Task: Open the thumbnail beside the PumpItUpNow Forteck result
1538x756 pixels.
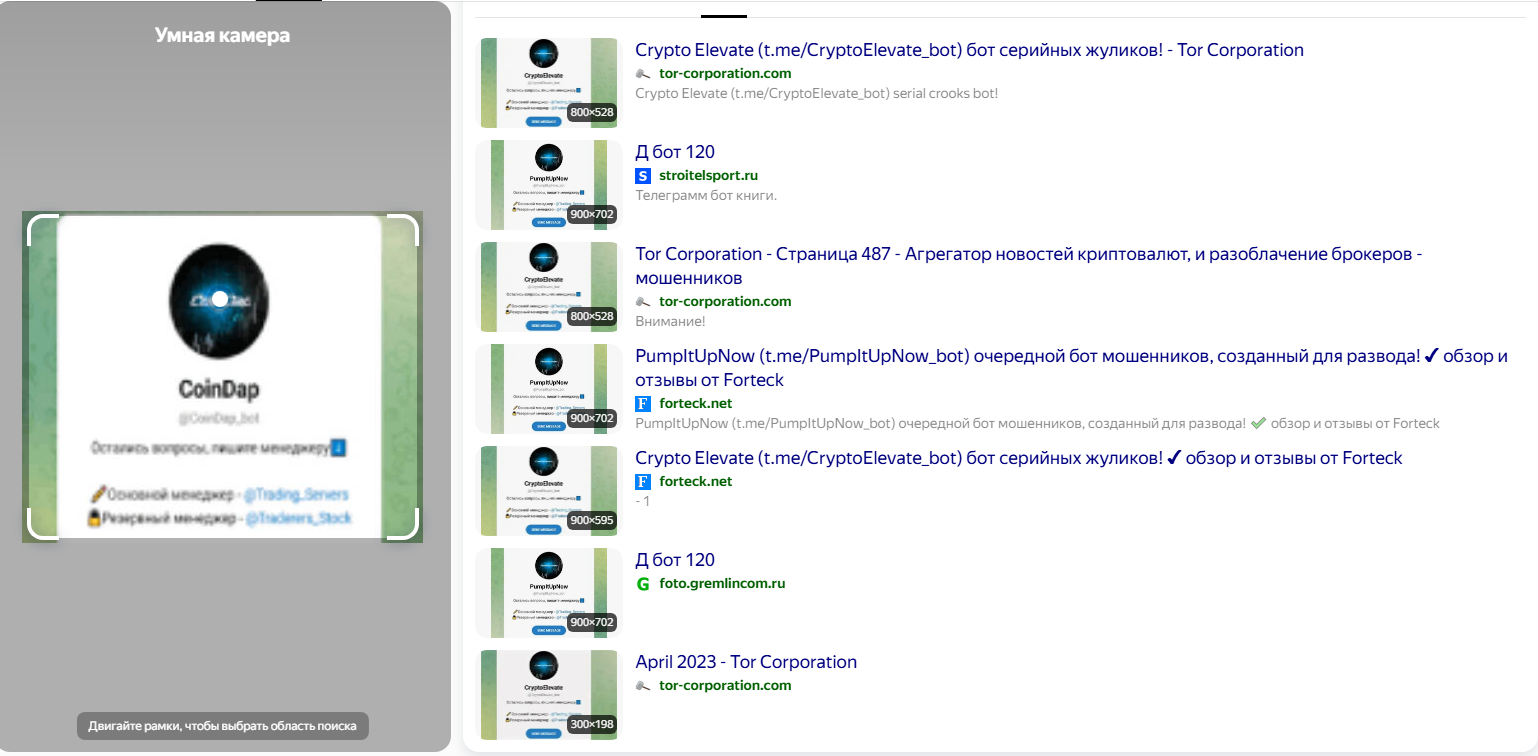Action: coord(549,389)
